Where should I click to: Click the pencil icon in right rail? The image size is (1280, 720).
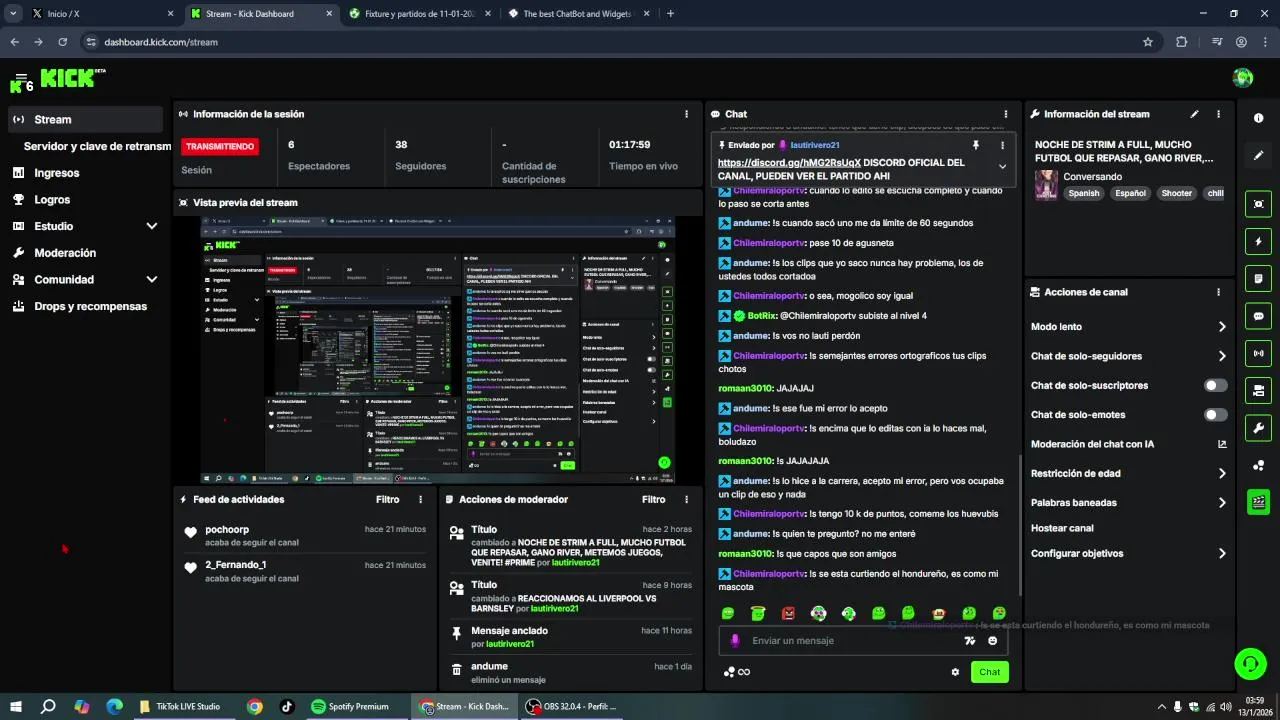pos(1258,156)
